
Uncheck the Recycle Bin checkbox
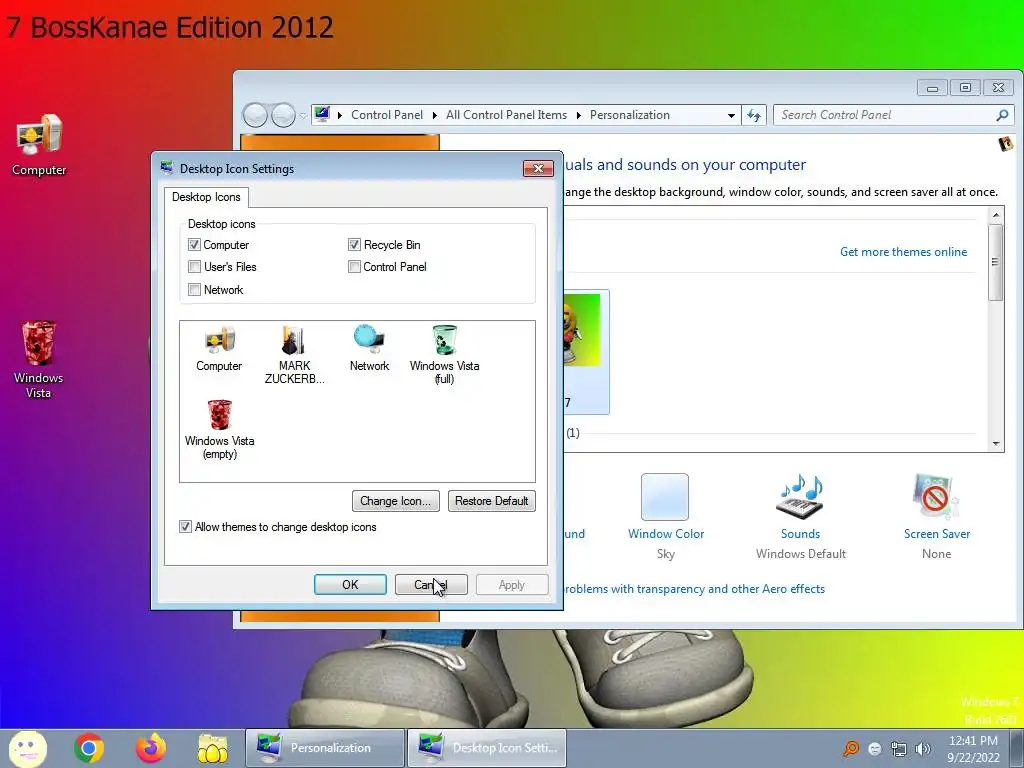click(x=354, y=244)
